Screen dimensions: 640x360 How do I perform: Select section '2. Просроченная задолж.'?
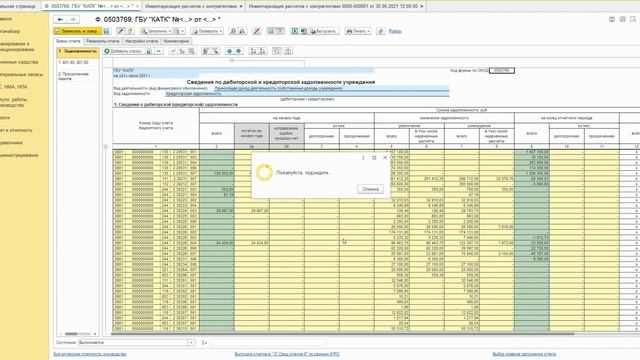(78, 76)
